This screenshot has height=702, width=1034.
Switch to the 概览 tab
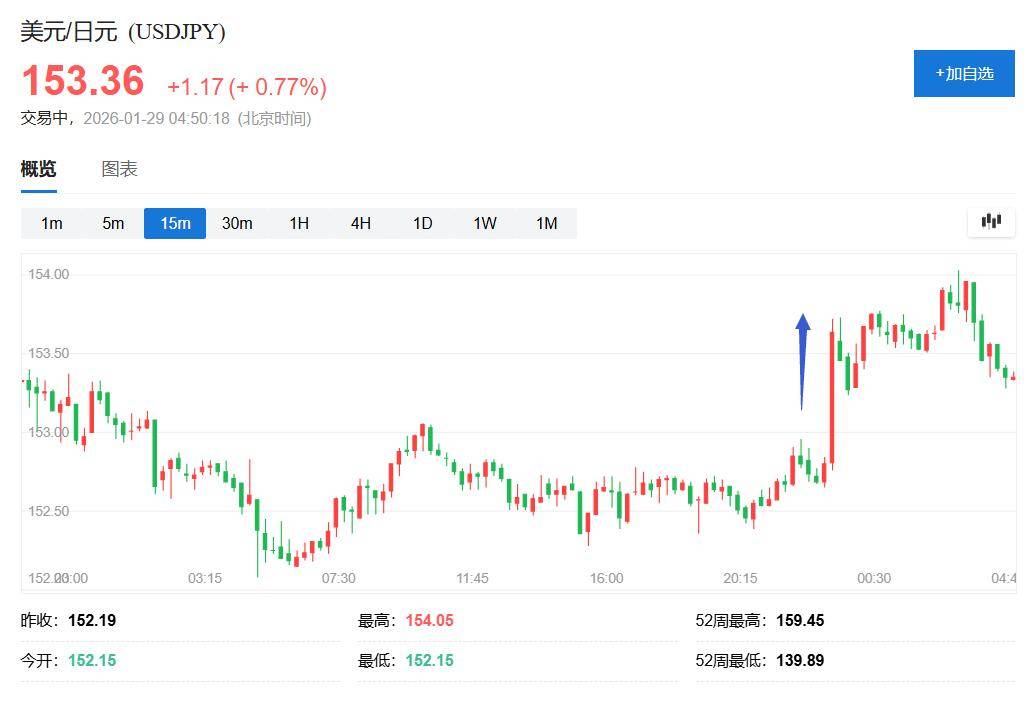pyautogui.click(x=39, y=169)
